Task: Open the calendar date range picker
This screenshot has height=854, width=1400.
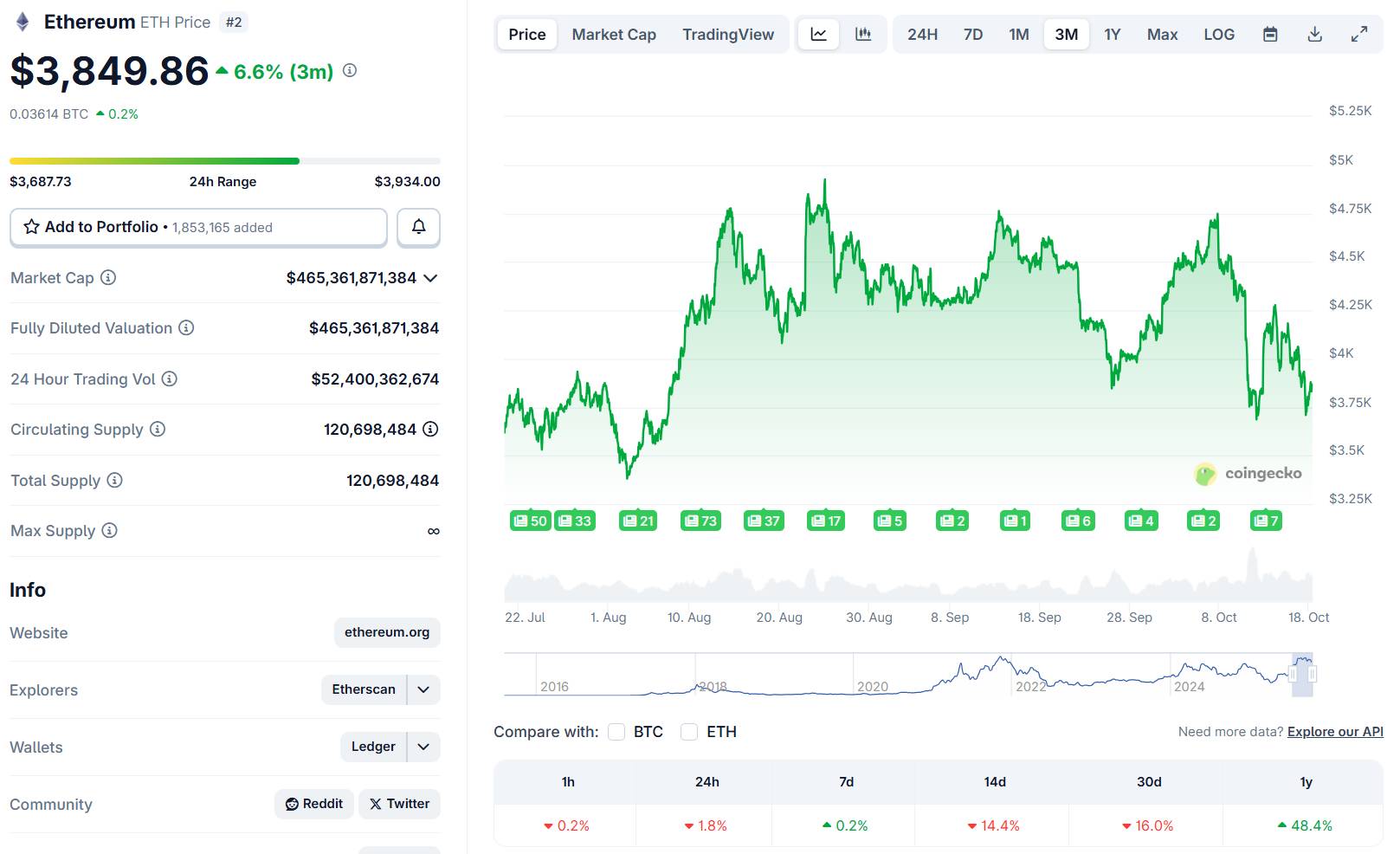Action: (x=1270, y=35)
